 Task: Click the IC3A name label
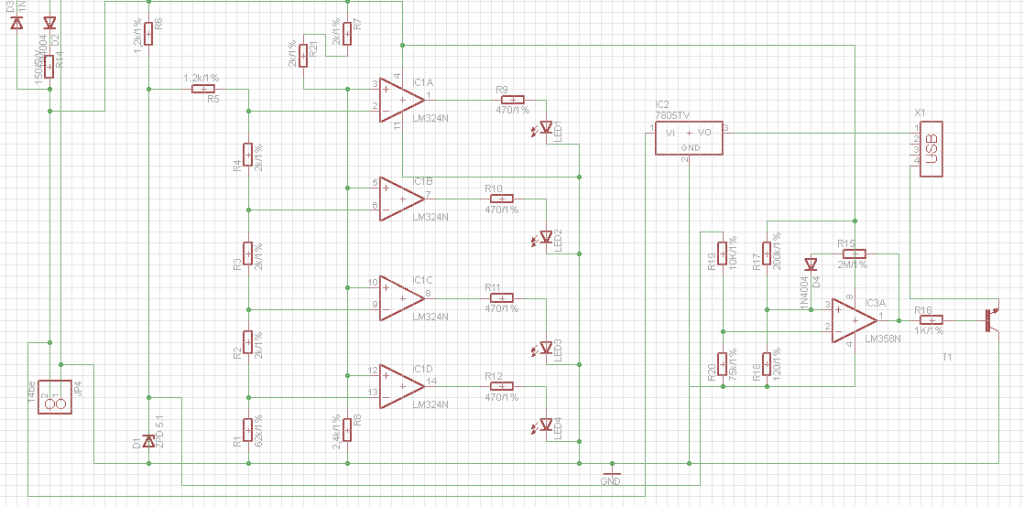click(875, 304)
